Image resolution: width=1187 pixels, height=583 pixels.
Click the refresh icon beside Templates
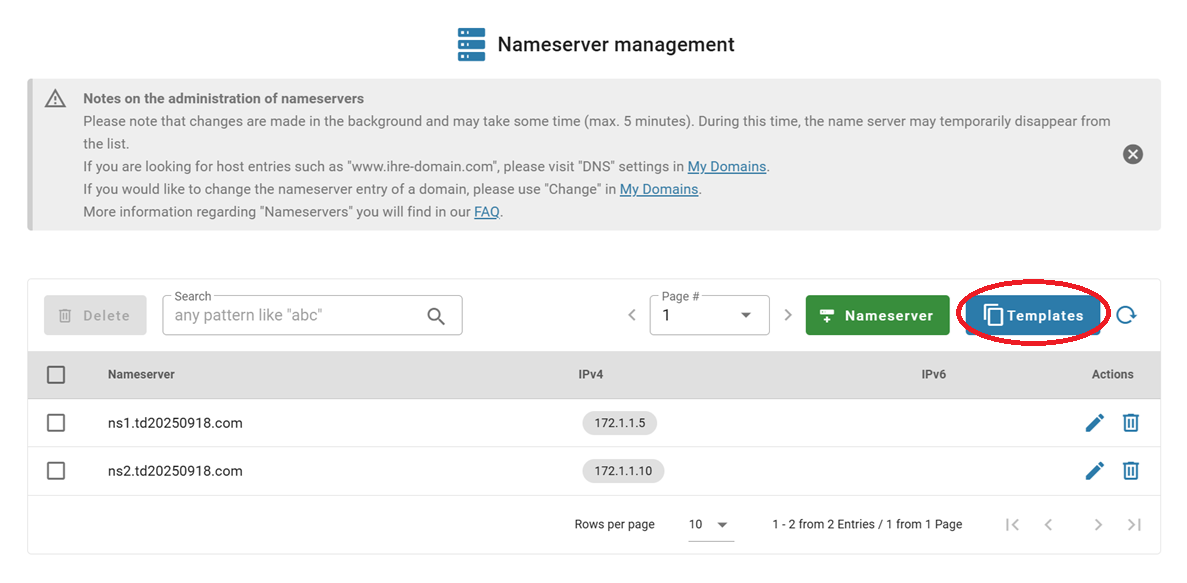pos(1126,316)
